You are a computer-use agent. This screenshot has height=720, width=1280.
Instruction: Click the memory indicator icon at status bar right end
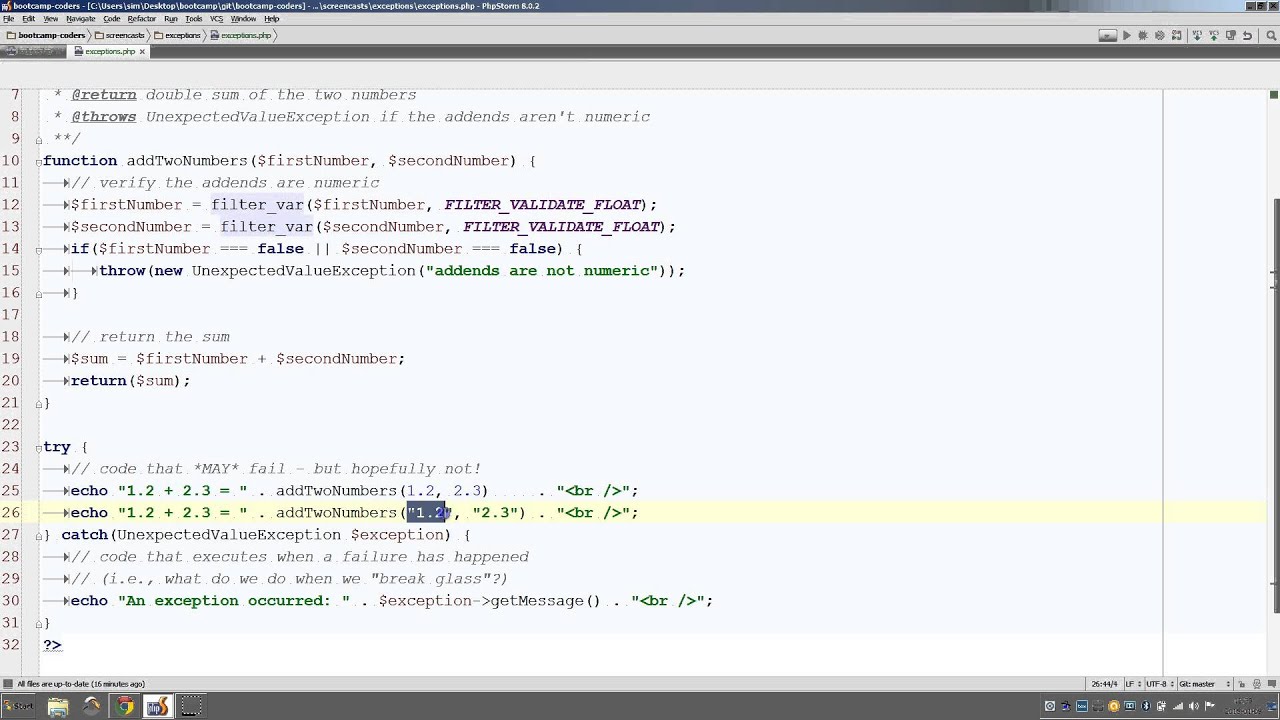coord(1272,684)
